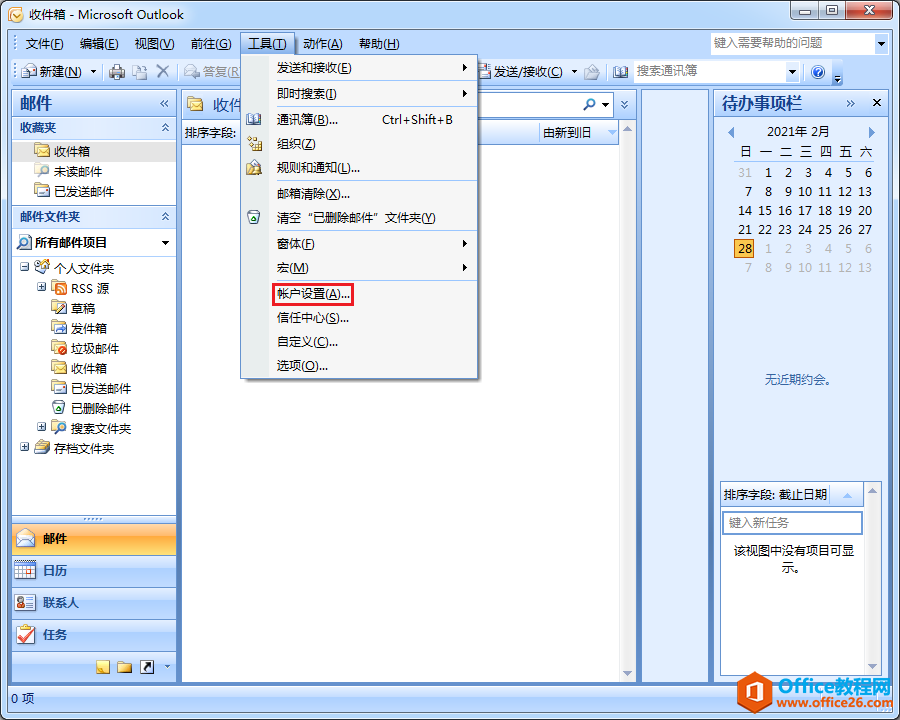Click the 新建(N) toolbar button
This screenshot has width=900, height=720.
(x=53, y=72)
